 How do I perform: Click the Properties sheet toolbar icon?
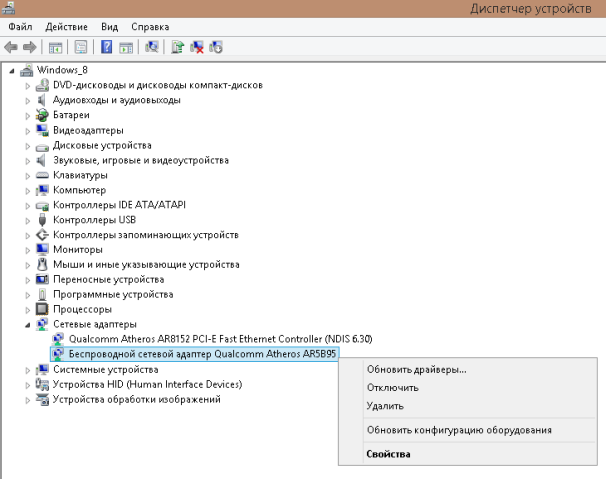click(x=81, y=47)
